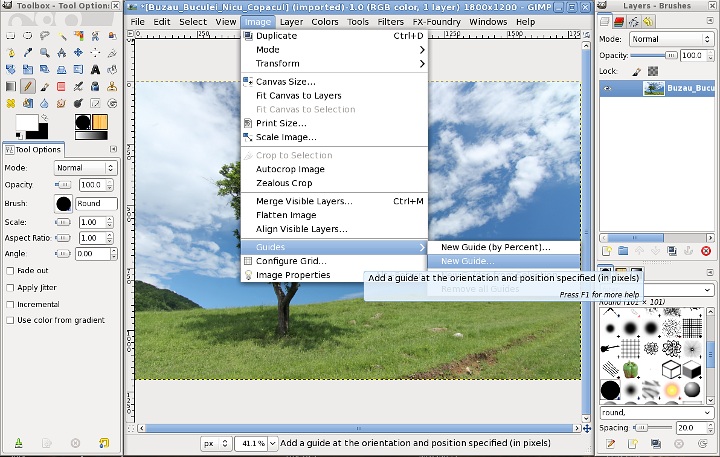Select the Smudge finger tool

[x=62, y=104]
